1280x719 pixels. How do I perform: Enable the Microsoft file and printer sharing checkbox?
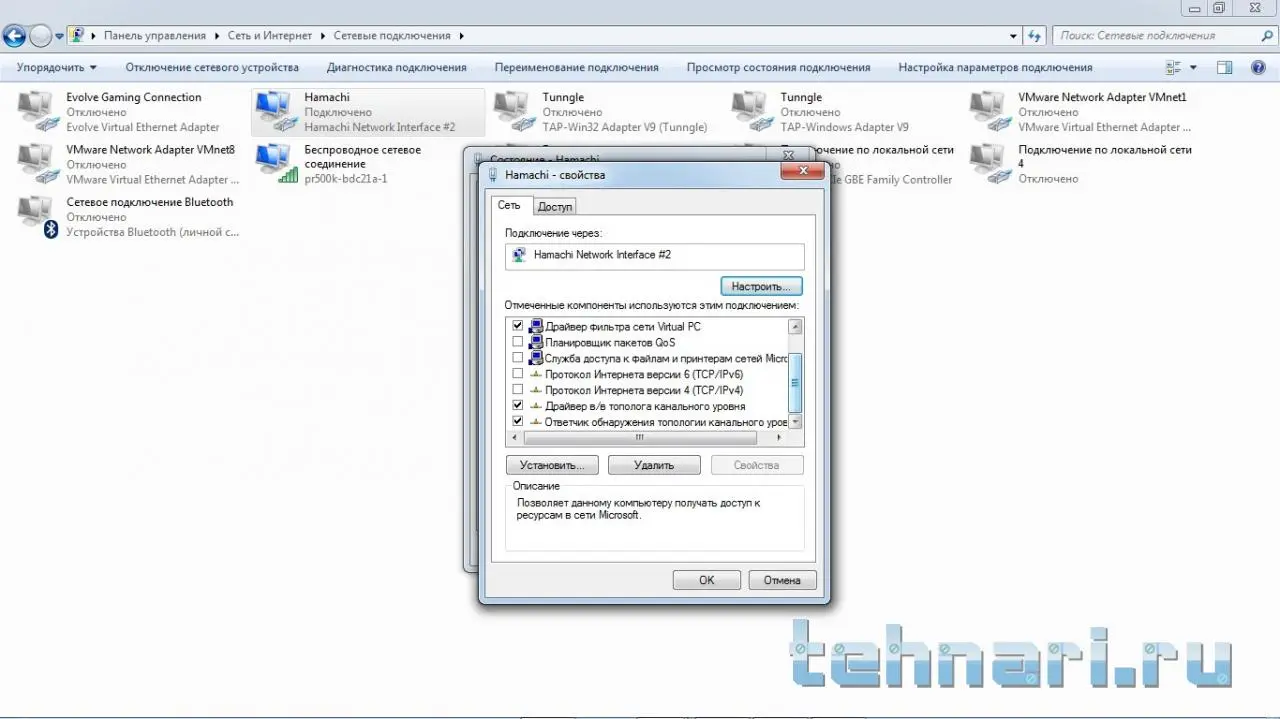[x=518, y=359]
